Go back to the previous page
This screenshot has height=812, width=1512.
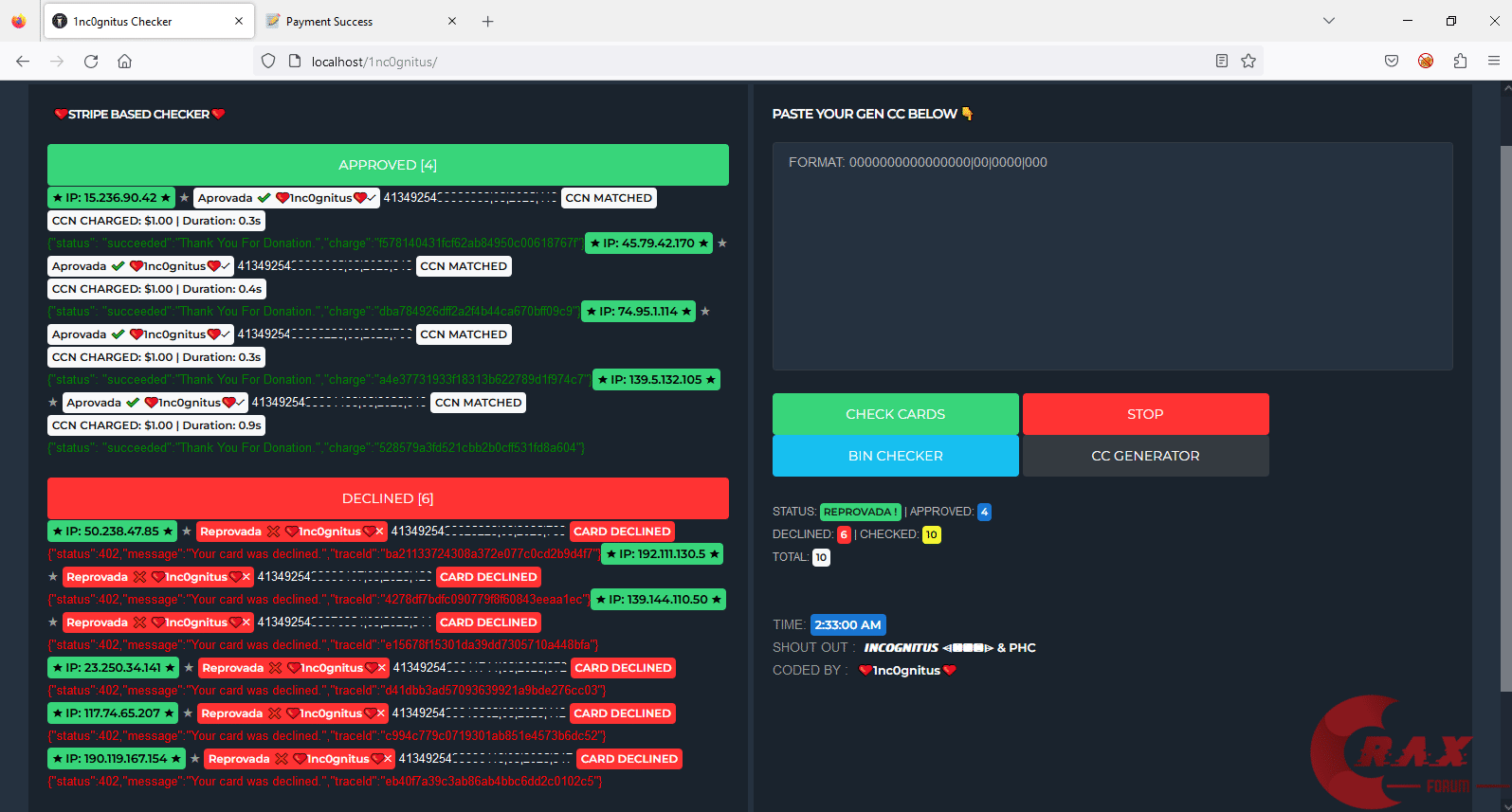[x=23, y=62]
